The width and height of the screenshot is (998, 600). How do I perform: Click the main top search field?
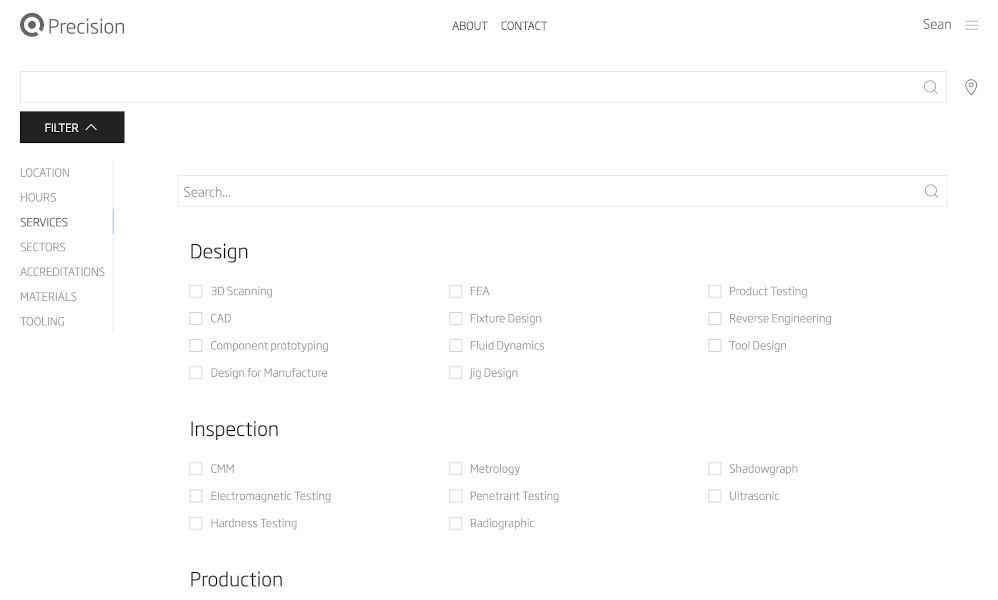pyautogui.click(x=470, y=87)
